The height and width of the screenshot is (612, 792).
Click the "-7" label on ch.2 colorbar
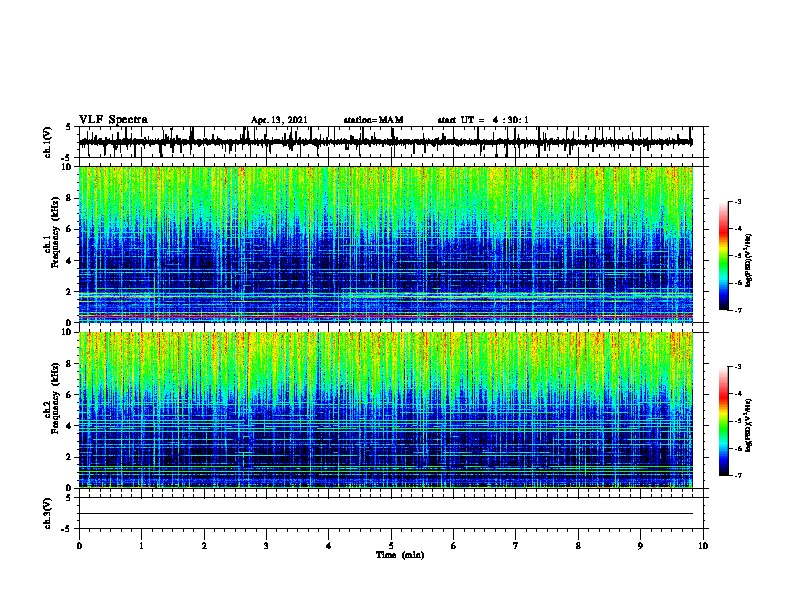coord(738,475)
